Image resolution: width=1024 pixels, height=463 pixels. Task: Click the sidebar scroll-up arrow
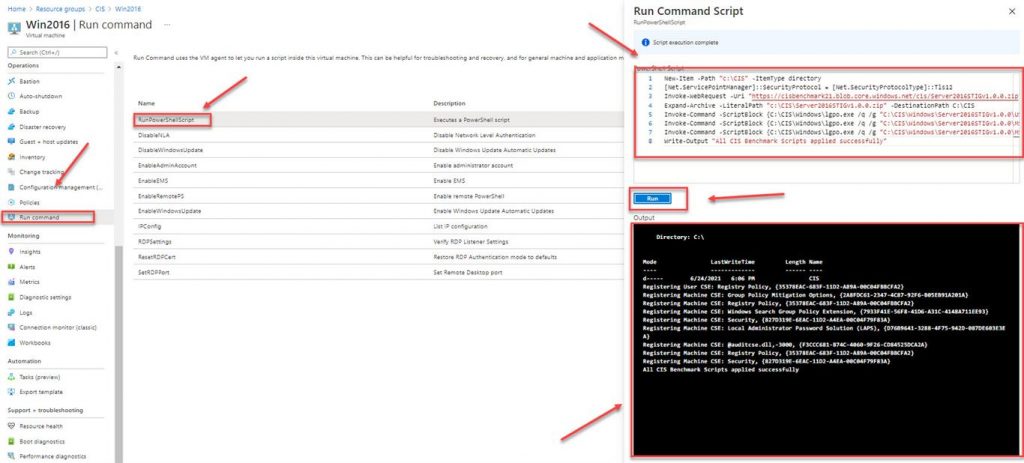click(118, 67)
